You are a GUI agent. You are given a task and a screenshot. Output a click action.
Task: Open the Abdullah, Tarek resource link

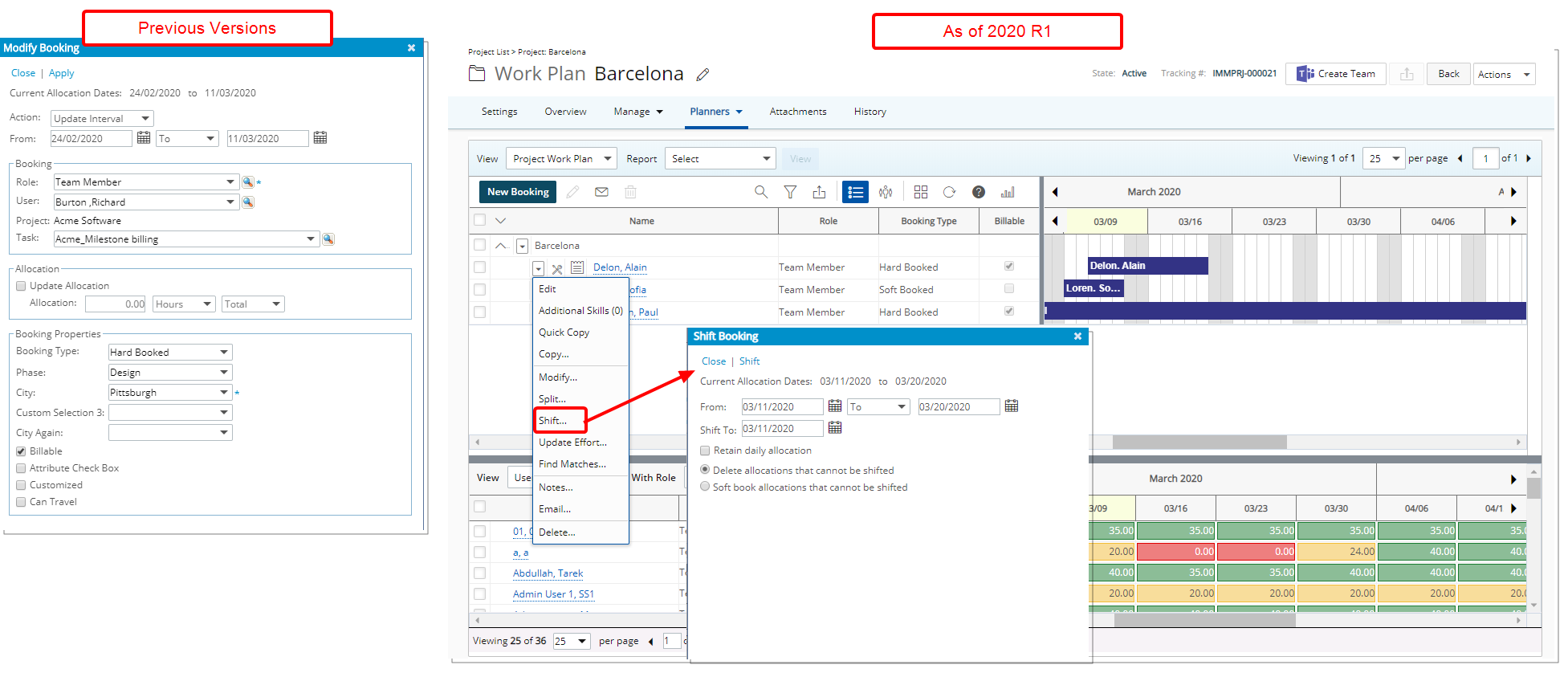tap(548, 573)
